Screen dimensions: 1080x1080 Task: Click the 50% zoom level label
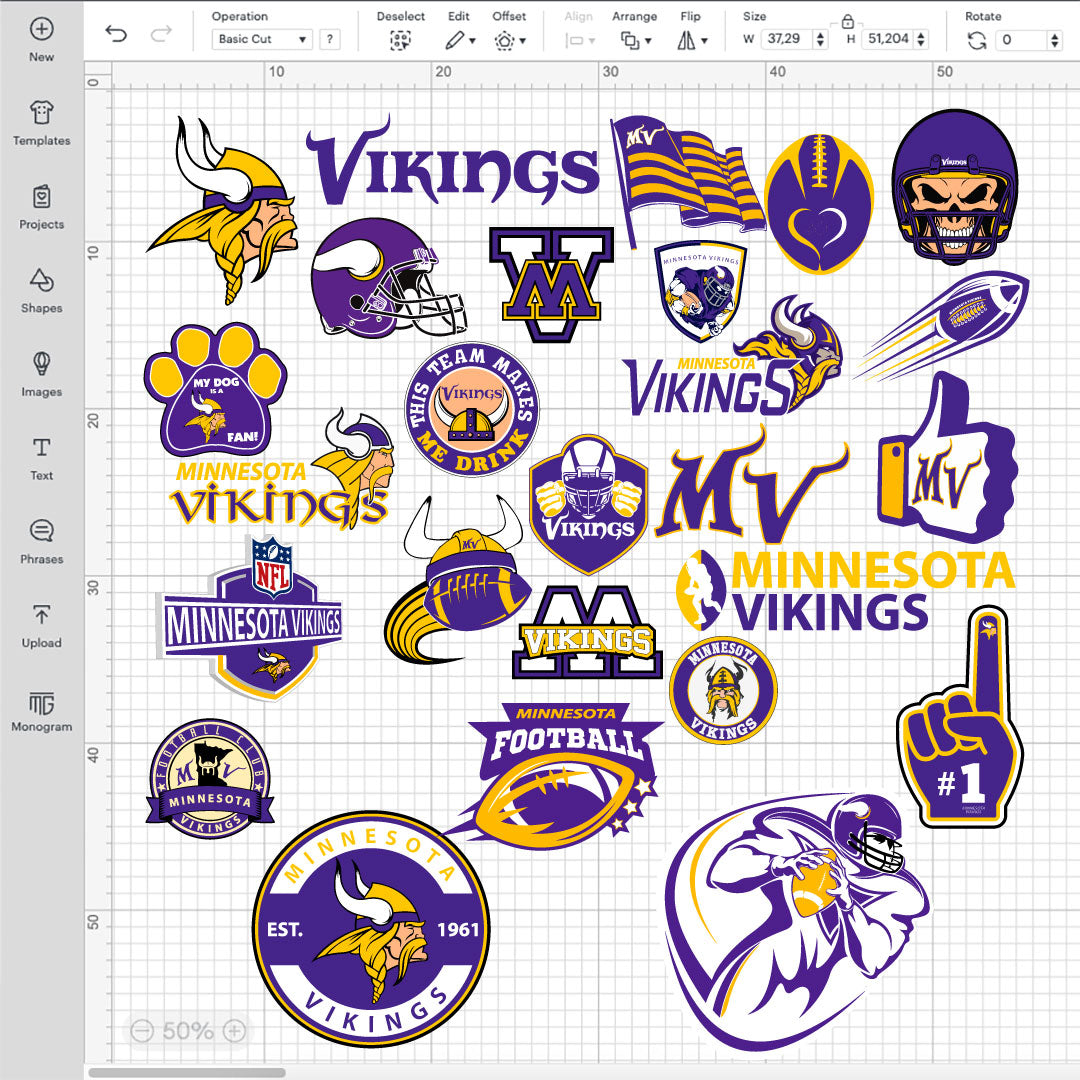click(x=188, y=1031)
